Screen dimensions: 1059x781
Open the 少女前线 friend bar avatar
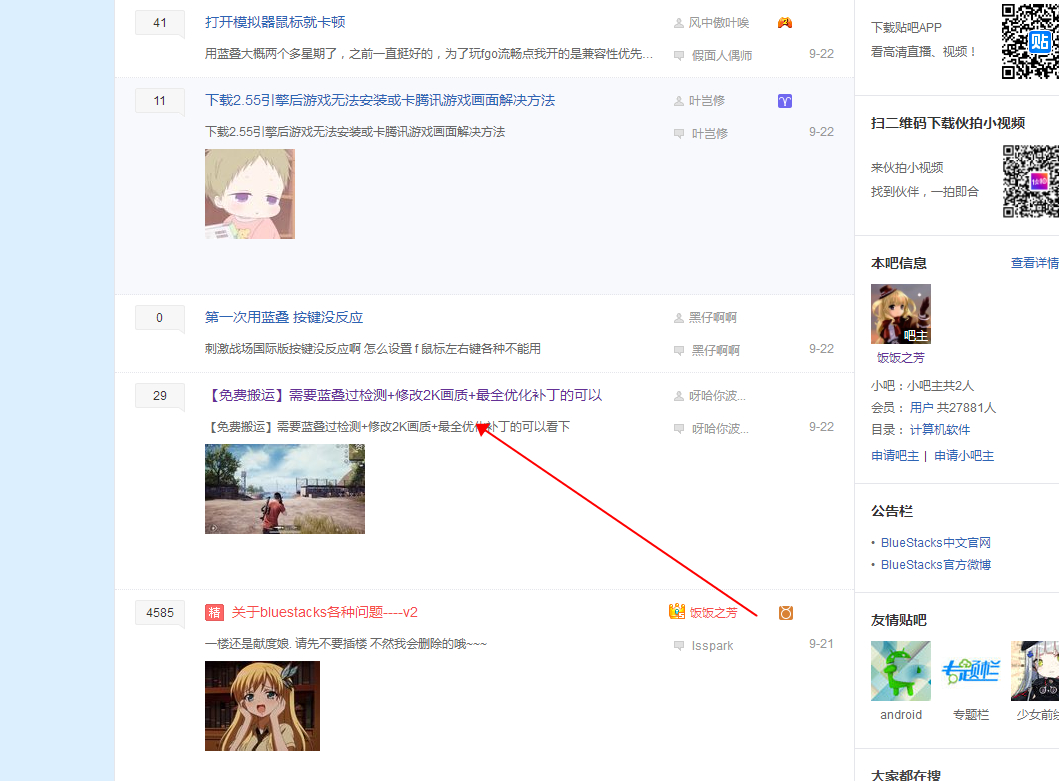(1035, 671)
